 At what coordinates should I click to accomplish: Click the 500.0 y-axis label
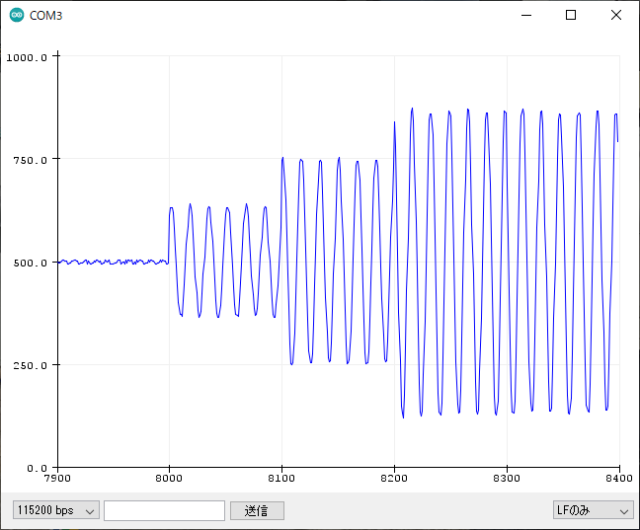(x=30, y=263)
